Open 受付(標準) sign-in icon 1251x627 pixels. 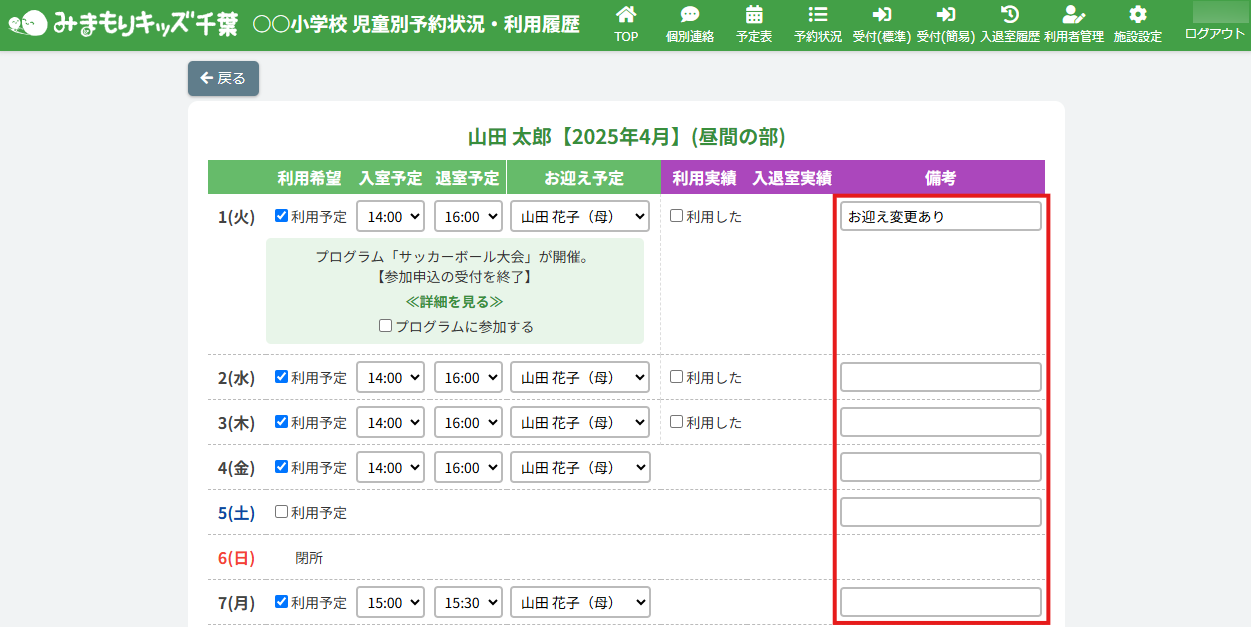[881, 15]
